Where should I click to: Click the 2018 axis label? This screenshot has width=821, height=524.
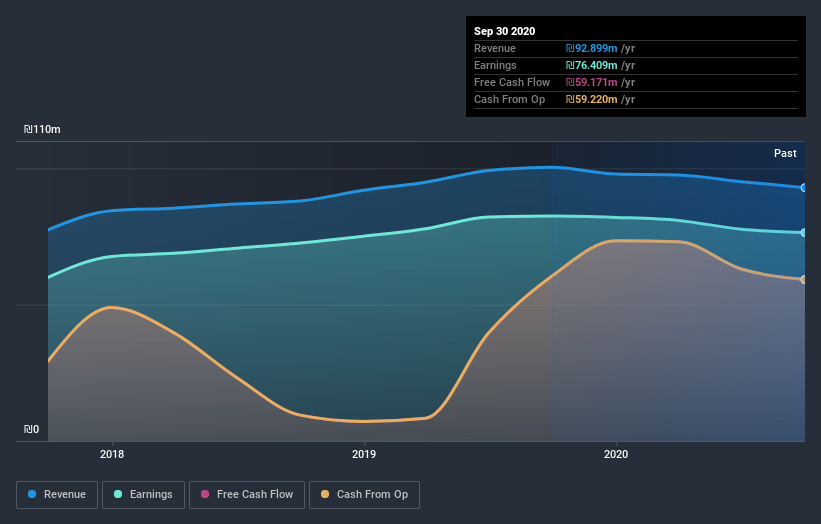point(112,454)
